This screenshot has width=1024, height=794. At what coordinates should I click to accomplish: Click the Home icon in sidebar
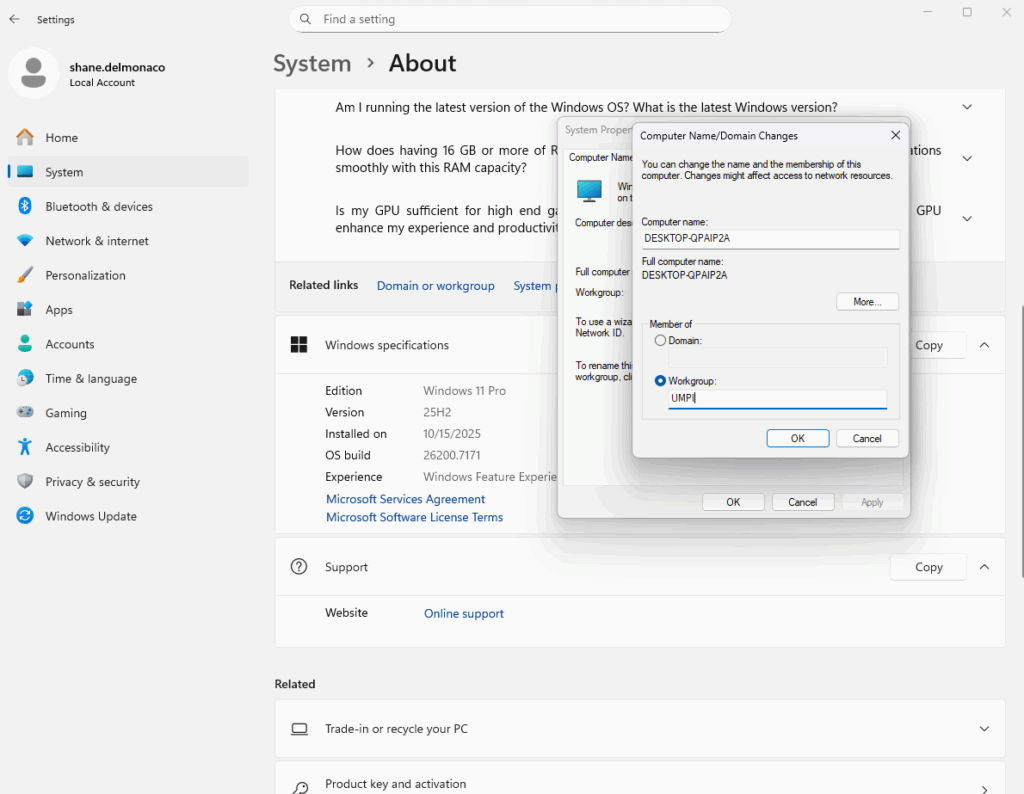[25, 138]
